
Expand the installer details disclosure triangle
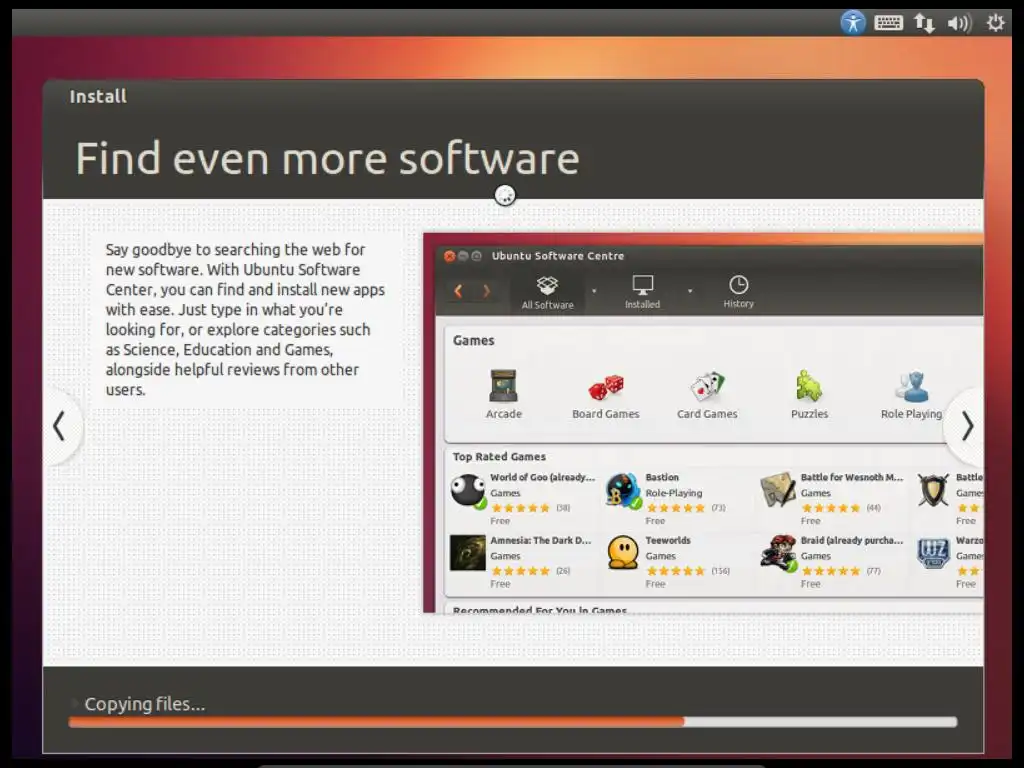coord(74,703)
